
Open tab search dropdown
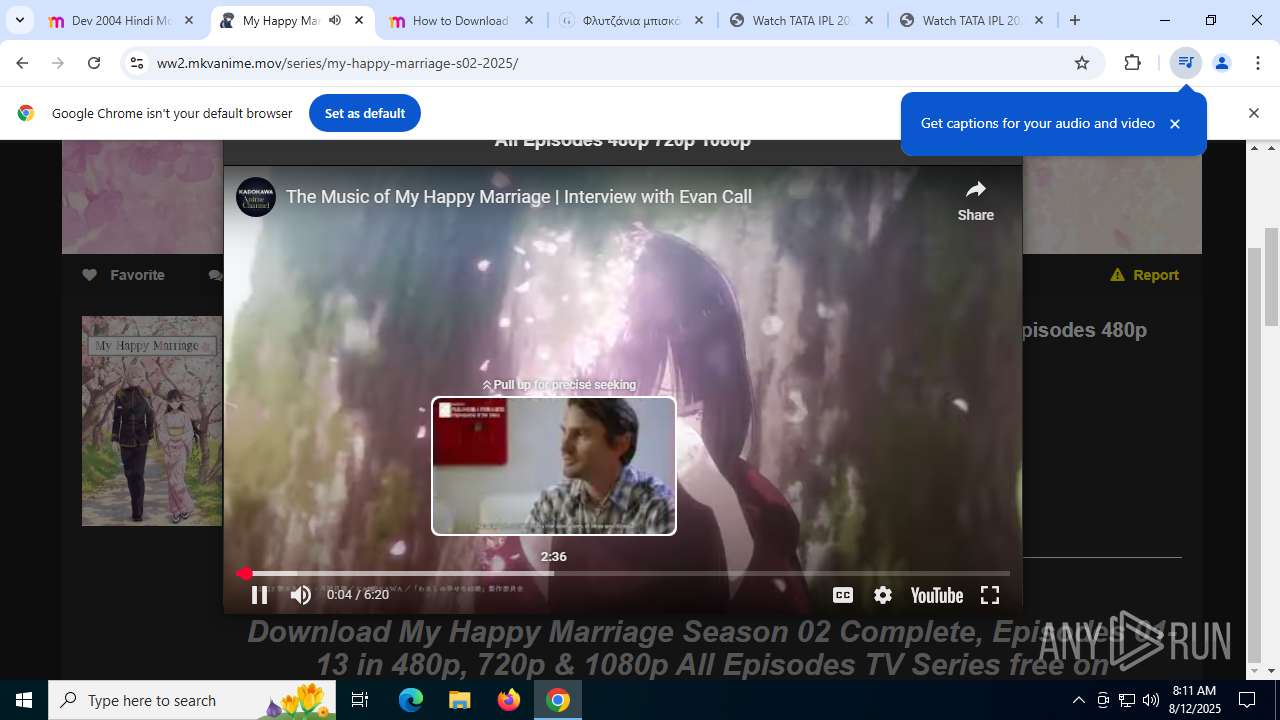click(x=20, y=20)
